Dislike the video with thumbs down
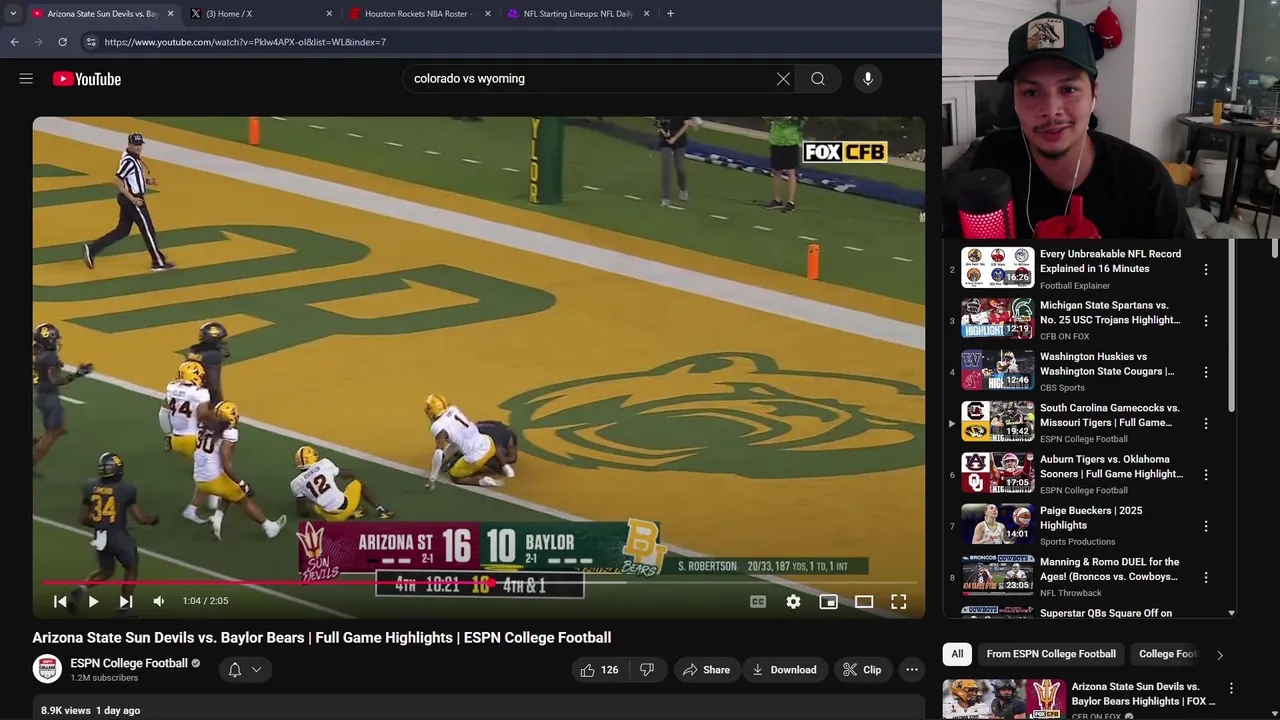This screenshot has height=720, width=1280. click(647, 670)
